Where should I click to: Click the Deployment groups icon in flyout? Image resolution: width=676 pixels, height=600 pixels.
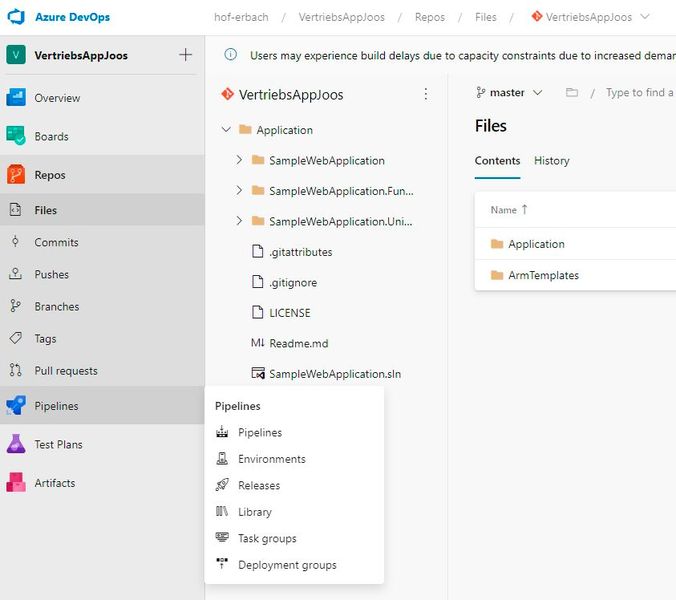(222, 563)
